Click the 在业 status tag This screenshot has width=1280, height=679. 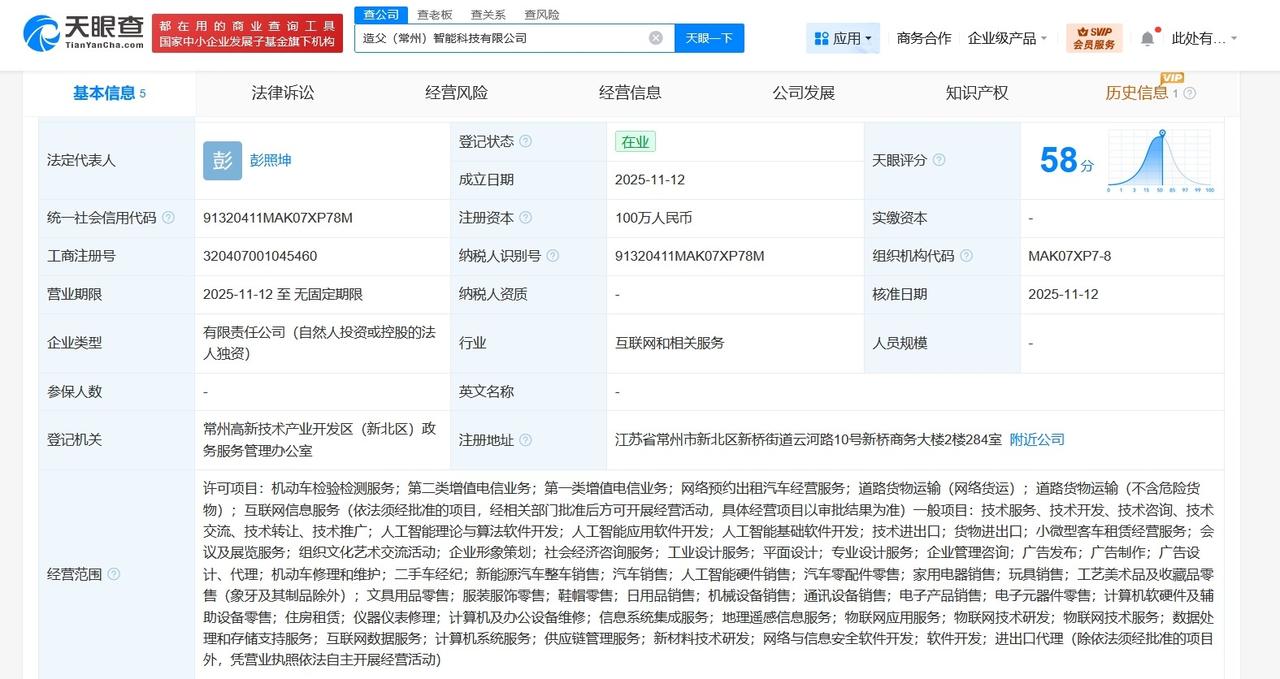click(x=636, y=141)
